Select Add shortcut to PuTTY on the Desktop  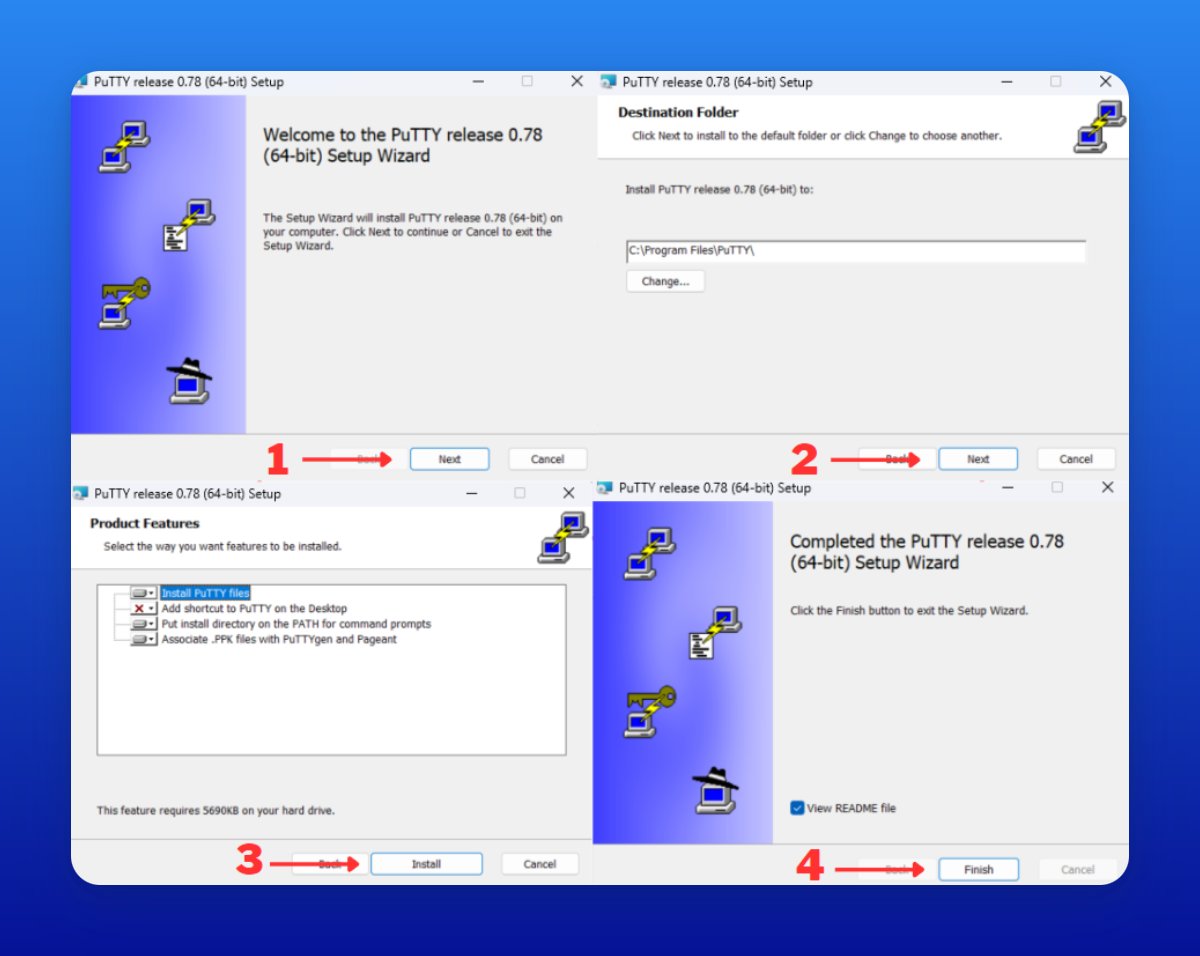(x=254, y=608)
